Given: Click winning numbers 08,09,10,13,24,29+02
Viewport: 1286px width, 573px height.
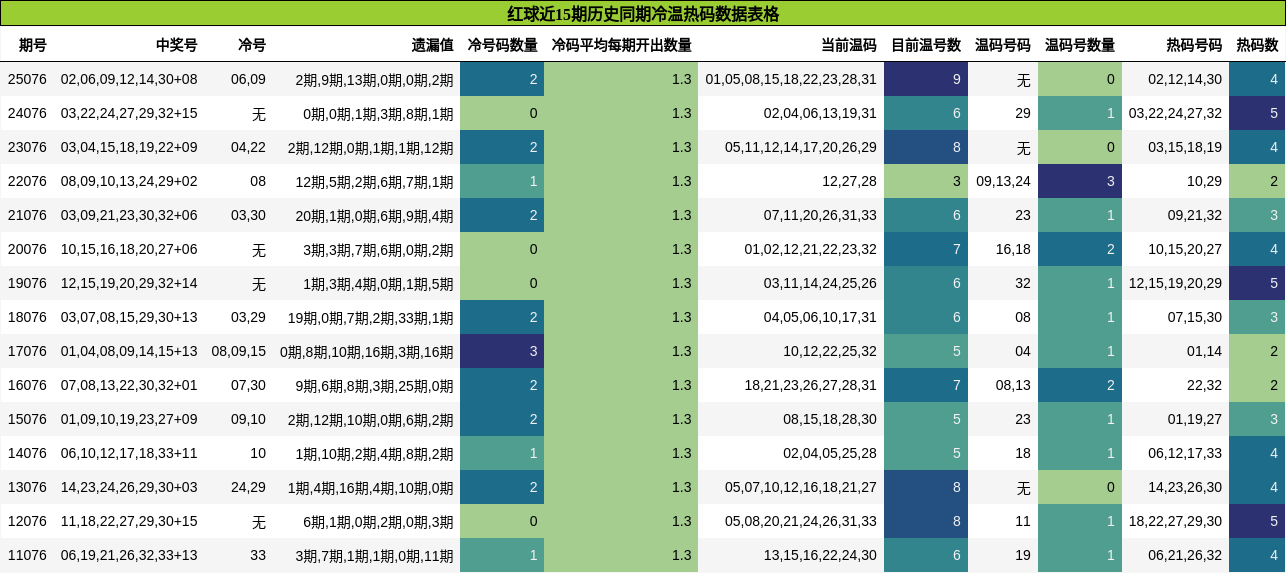Looking at the screenshot, I should 129,181.
